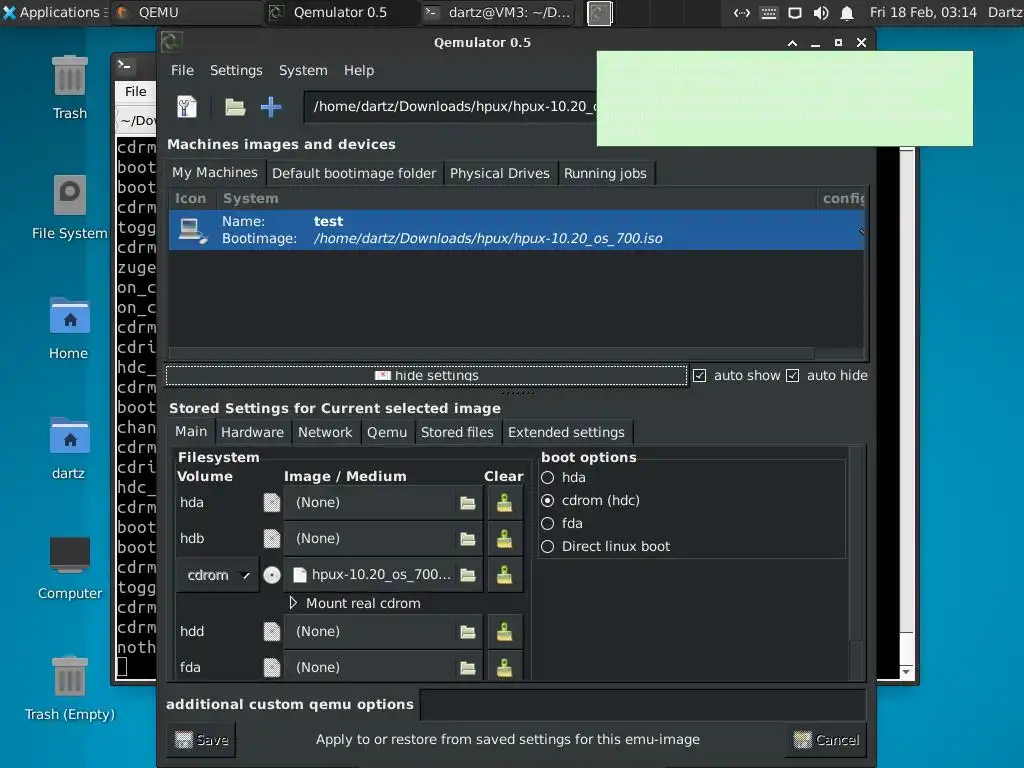Open the notification bell in panel
The height and width of the screenshot is (768, 1024).
[847, 12]
